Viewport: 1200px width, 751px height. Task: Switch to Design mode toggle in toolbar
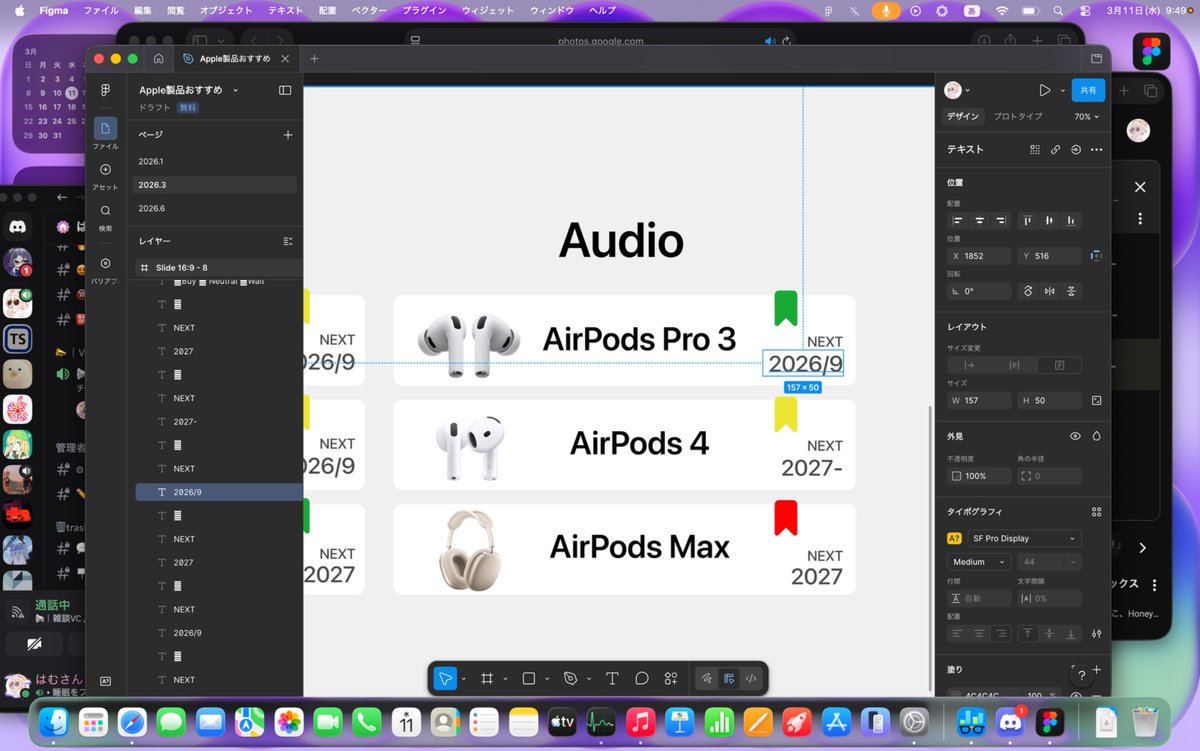(729, 678)
